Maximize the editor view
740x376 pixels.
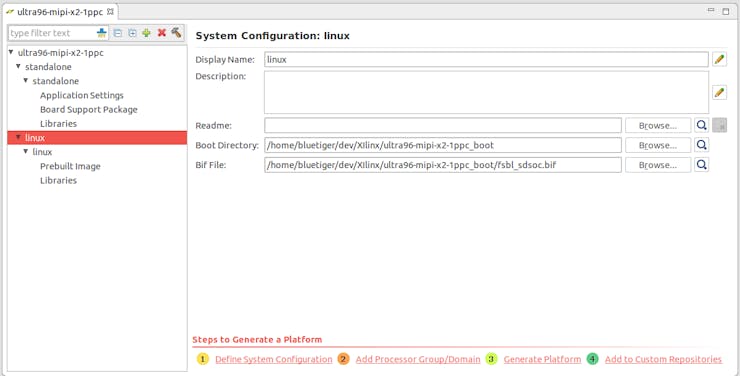(726, 11)
